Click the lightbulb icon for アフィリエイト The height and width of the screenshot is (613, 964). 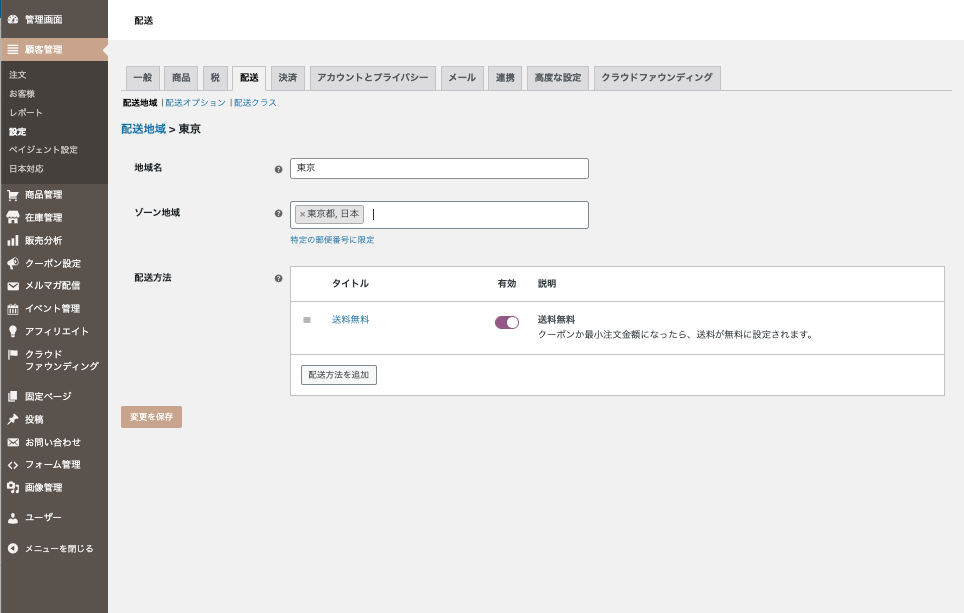point(13,332)
